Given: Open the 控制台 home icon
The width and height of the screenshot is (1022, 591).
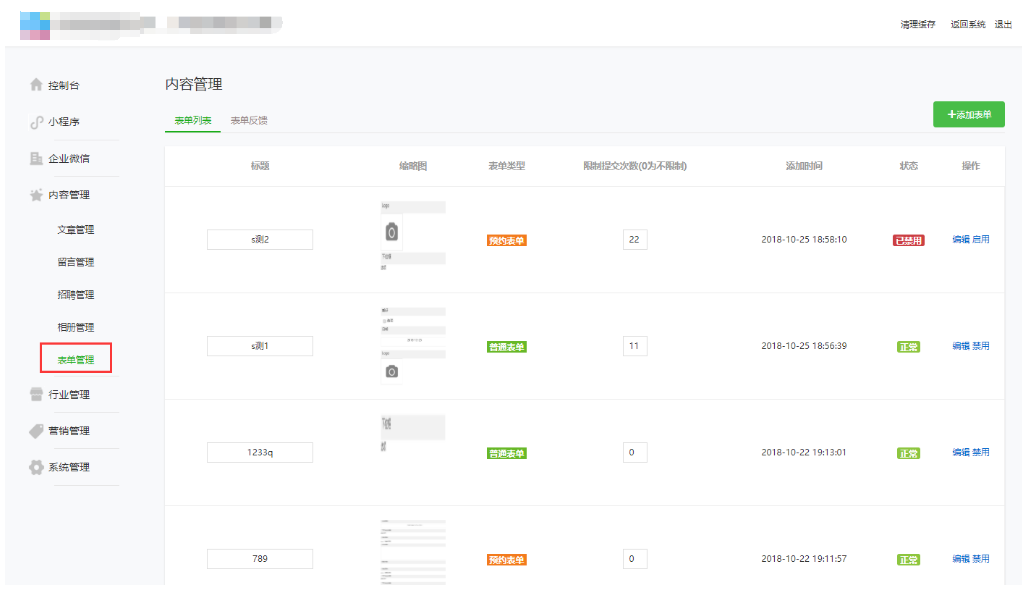Looking at the screenshot, I should pos(36,85).
